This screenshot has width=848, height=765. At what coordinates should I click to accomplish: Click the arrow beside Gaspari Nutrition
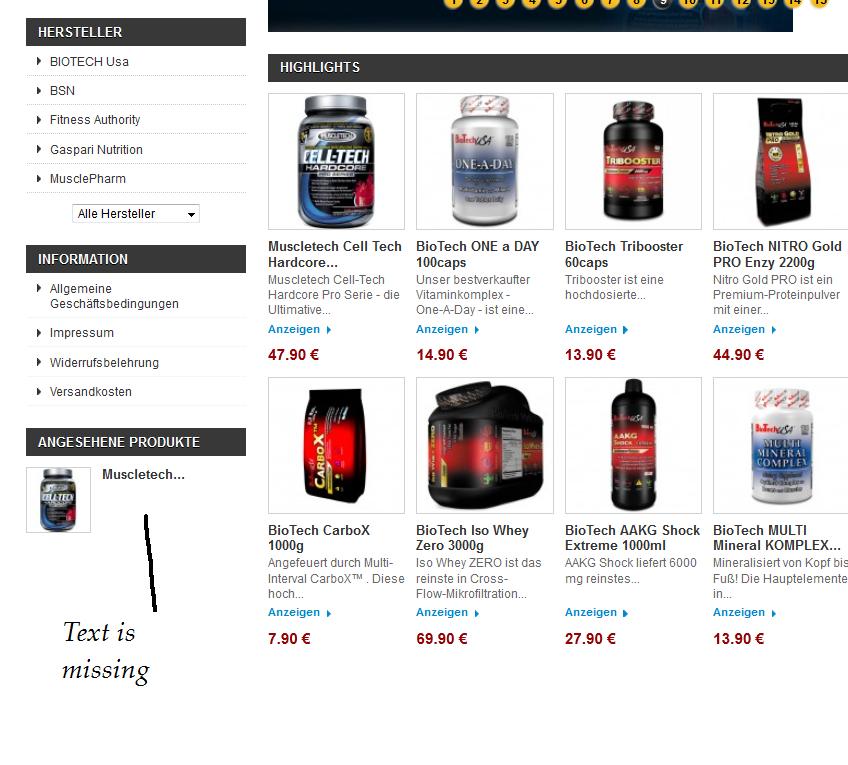38,149
